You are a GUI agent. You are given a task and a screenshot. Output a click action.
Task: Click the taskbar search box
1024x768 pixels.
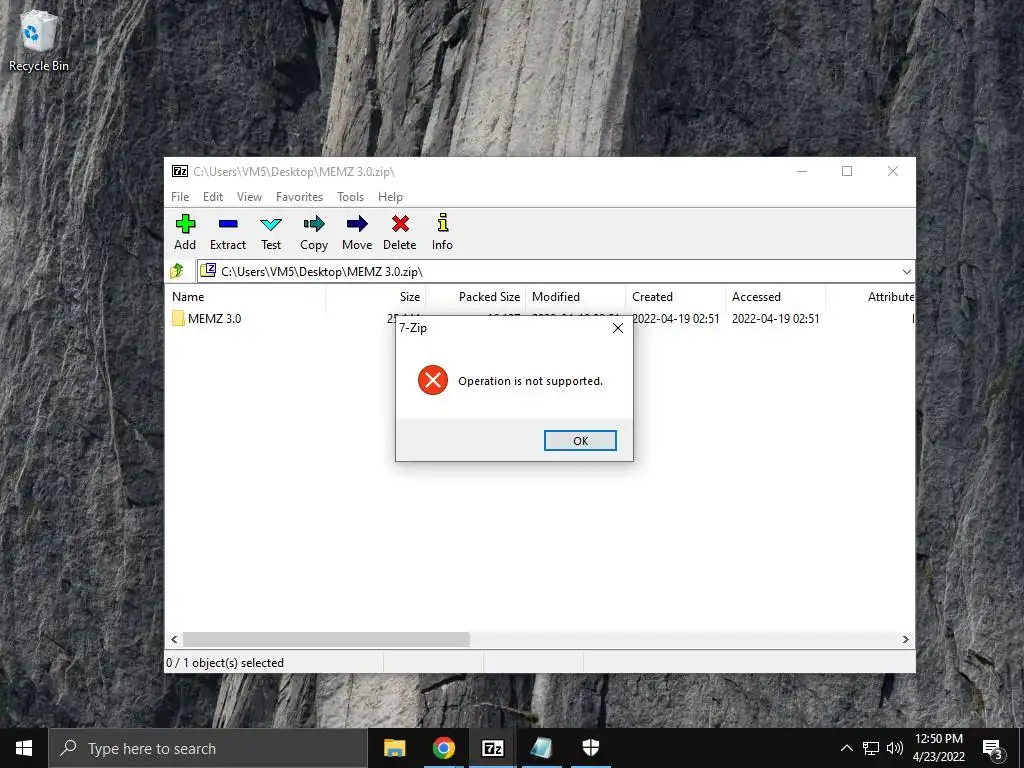[x=208, y=748]
